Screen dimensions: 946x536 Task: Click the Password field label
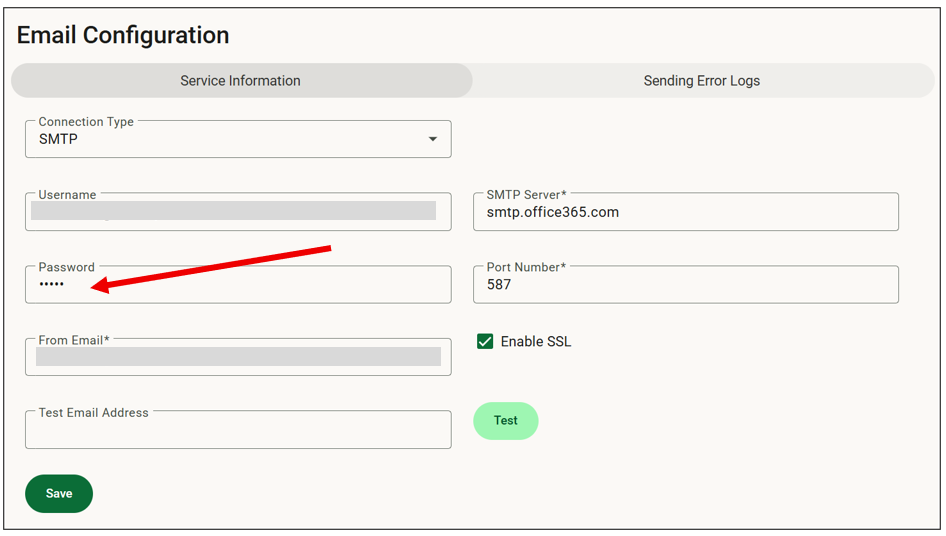tap(66, 267)
